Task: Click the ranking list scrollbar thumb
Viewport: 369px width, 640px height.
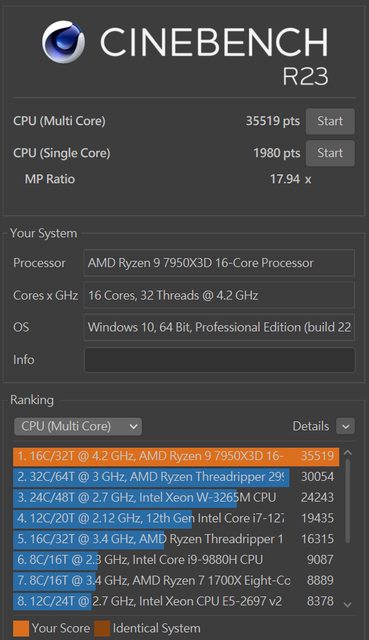Action: point(347,501)
